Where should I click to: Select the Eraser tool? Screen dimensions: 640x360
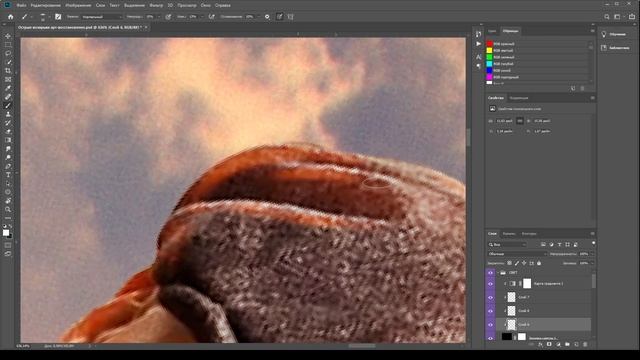pyautogui.click(x=8, y=131)
